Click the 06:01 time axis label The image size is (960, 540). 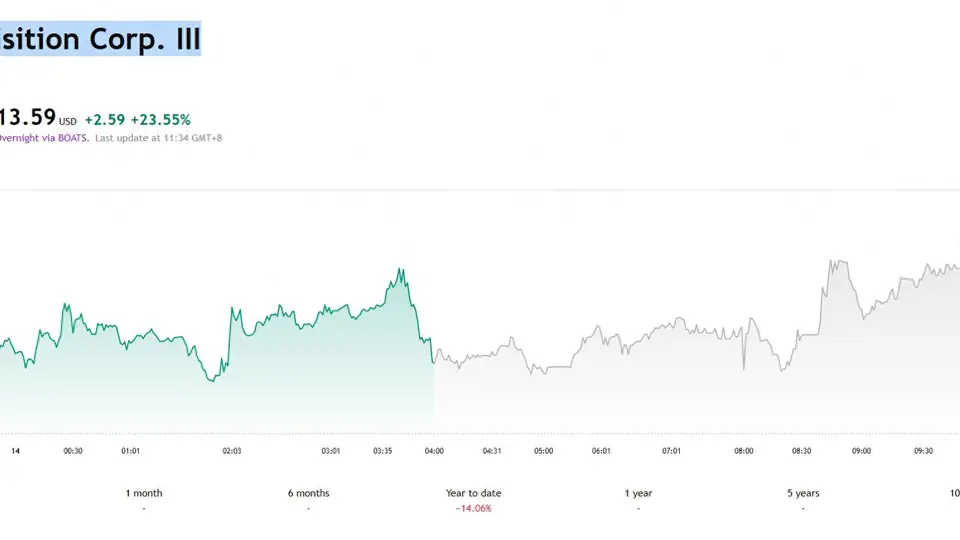(601, 451)
